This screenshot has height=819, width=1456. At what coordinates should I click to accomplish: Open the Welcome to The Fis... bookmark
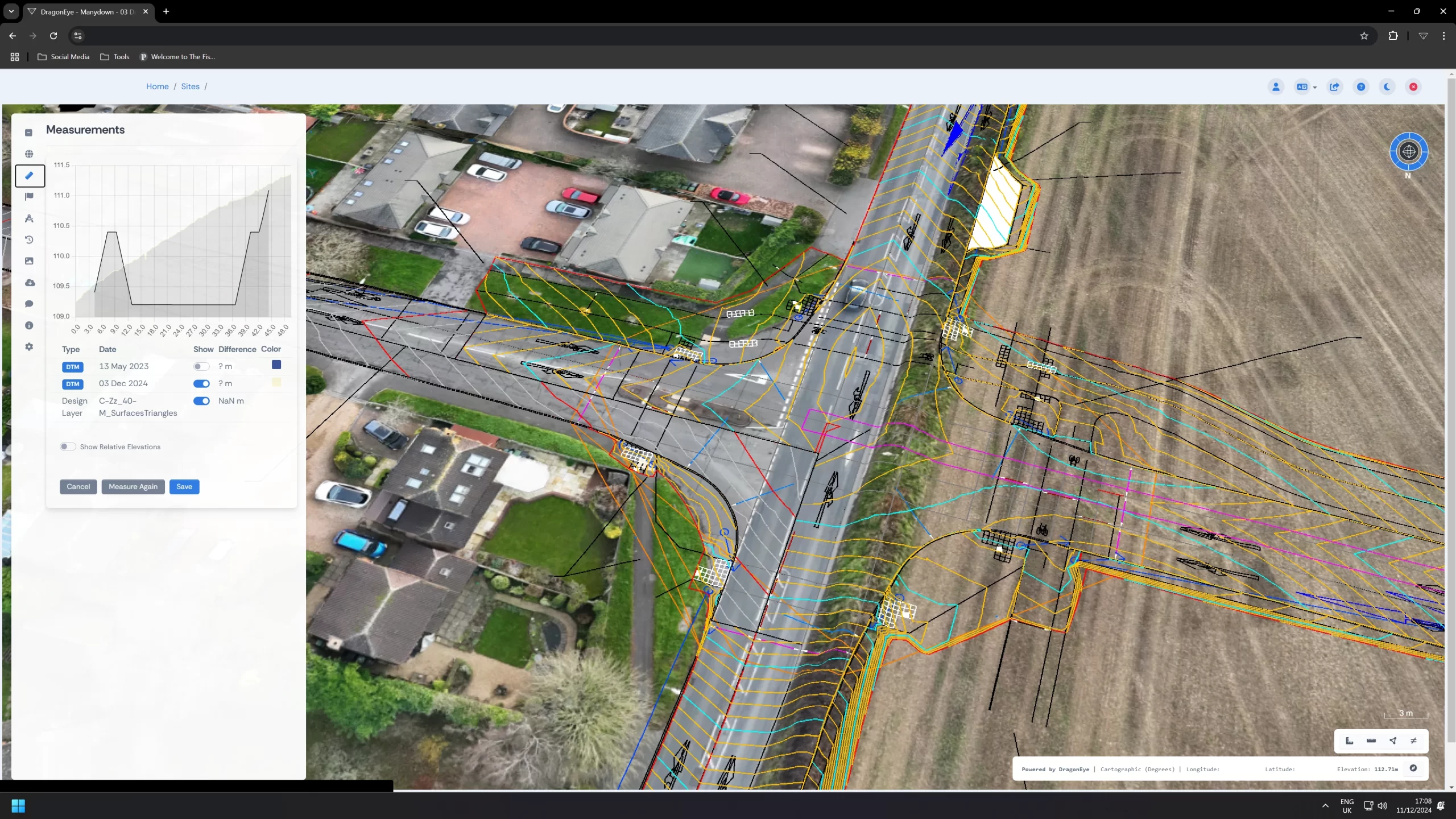(x=177, y=57)
